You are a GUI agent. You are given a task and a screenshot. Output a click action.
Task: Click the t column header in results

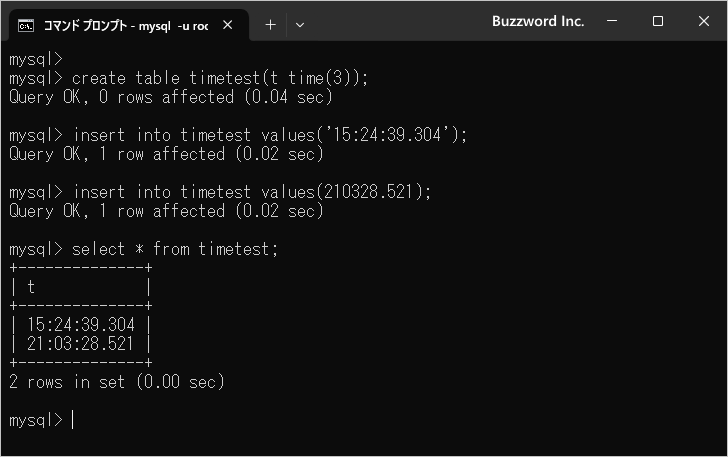point(31,287)
